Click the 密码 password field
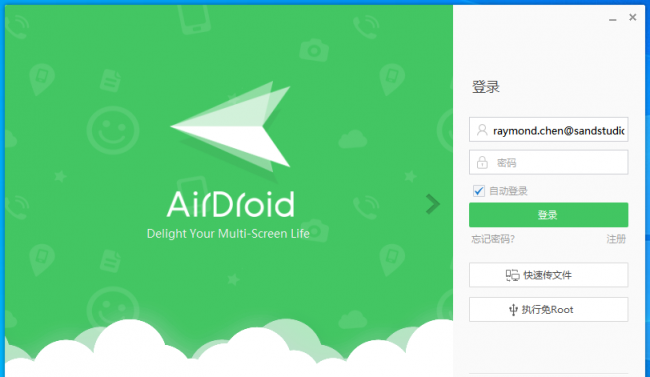Image resolution: width=650 pixels, height=377 pixels. pos(548,162)
